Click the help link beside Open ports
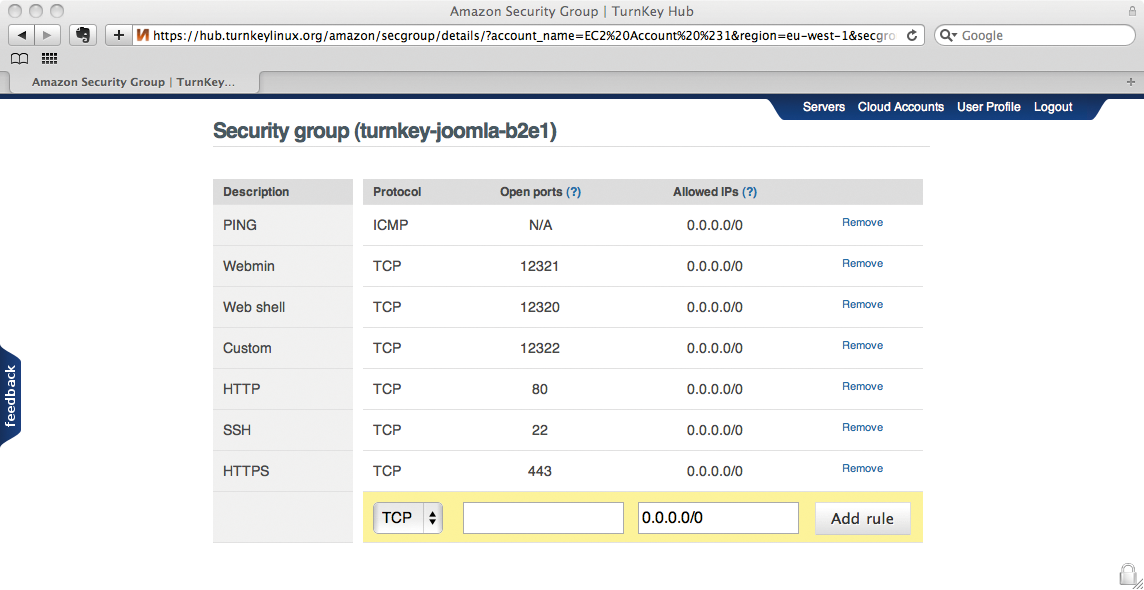This screenshot has height=590, width=1144. (574, 192)
